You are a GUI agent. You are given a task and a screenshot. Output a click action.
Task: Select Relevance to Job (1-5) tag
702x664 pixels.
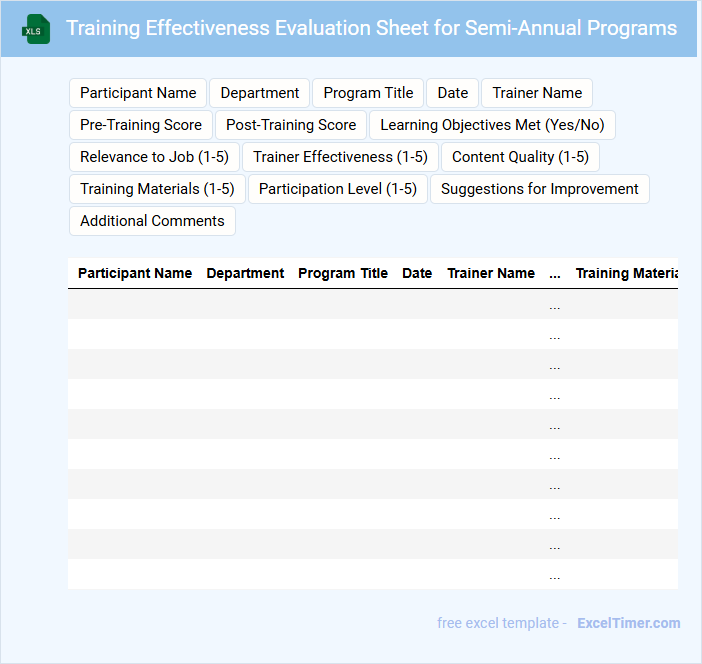[154, 157]
